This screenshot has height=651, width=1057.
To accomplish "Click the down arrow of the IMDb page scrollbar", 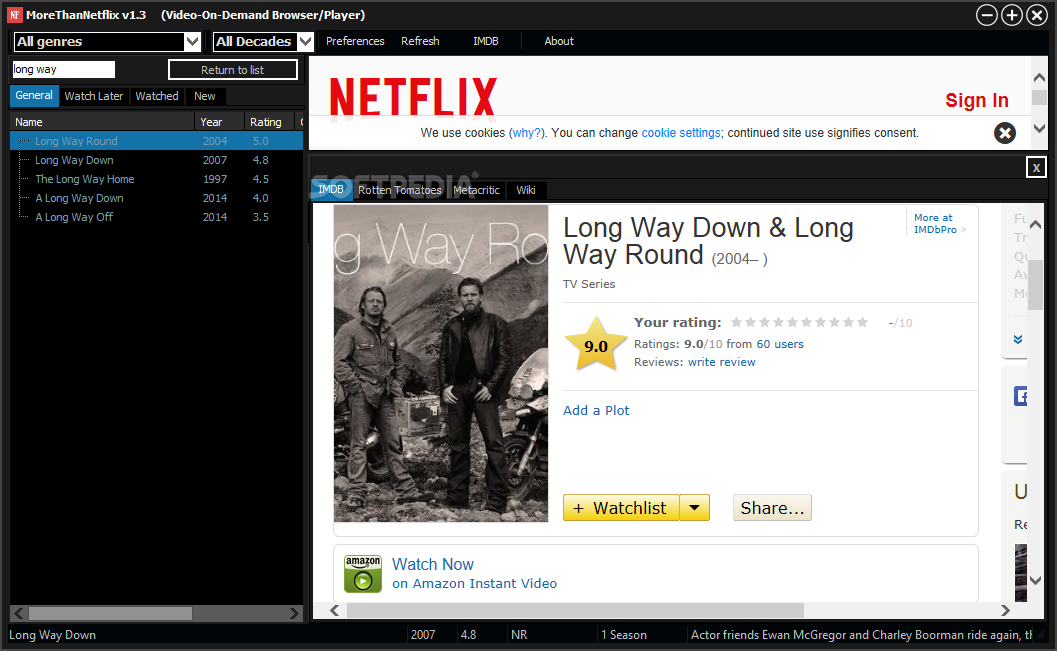I will pos(1035,580).
